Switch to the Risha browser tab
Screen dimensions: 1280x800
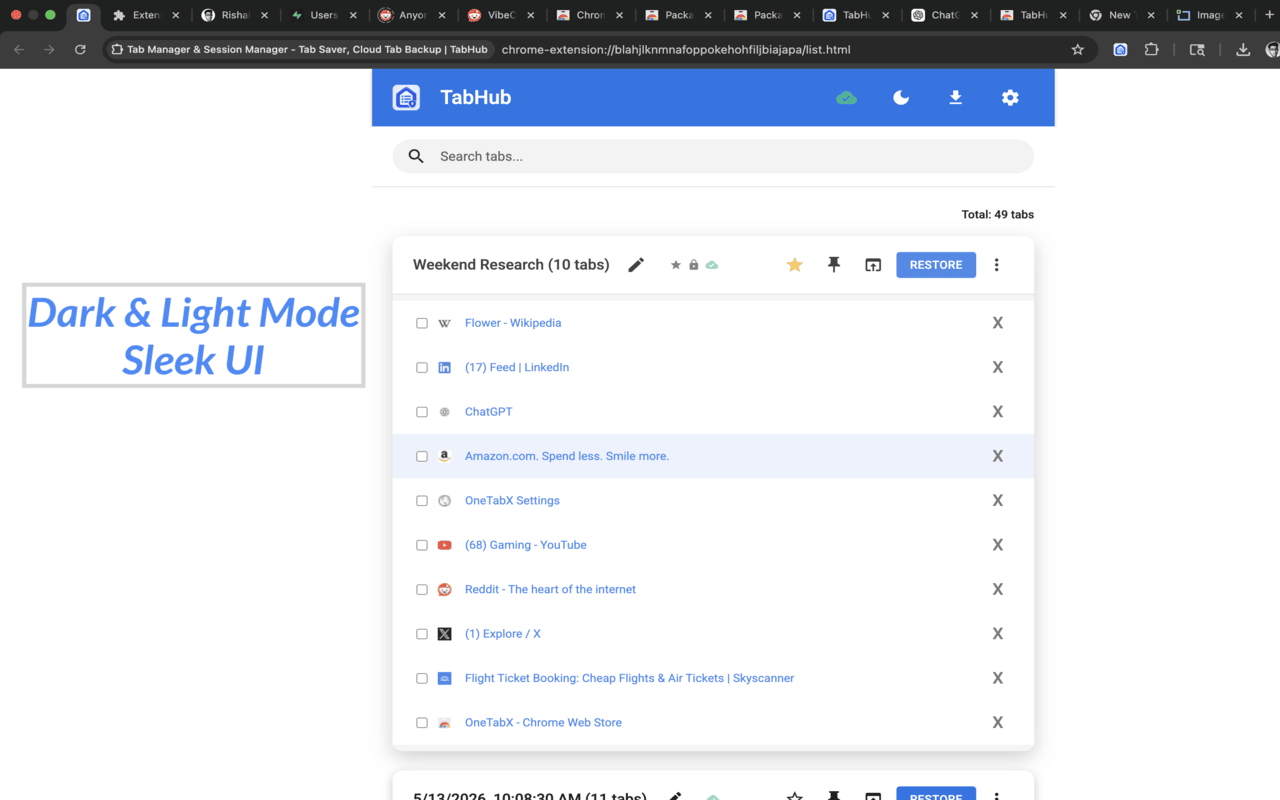235,15
